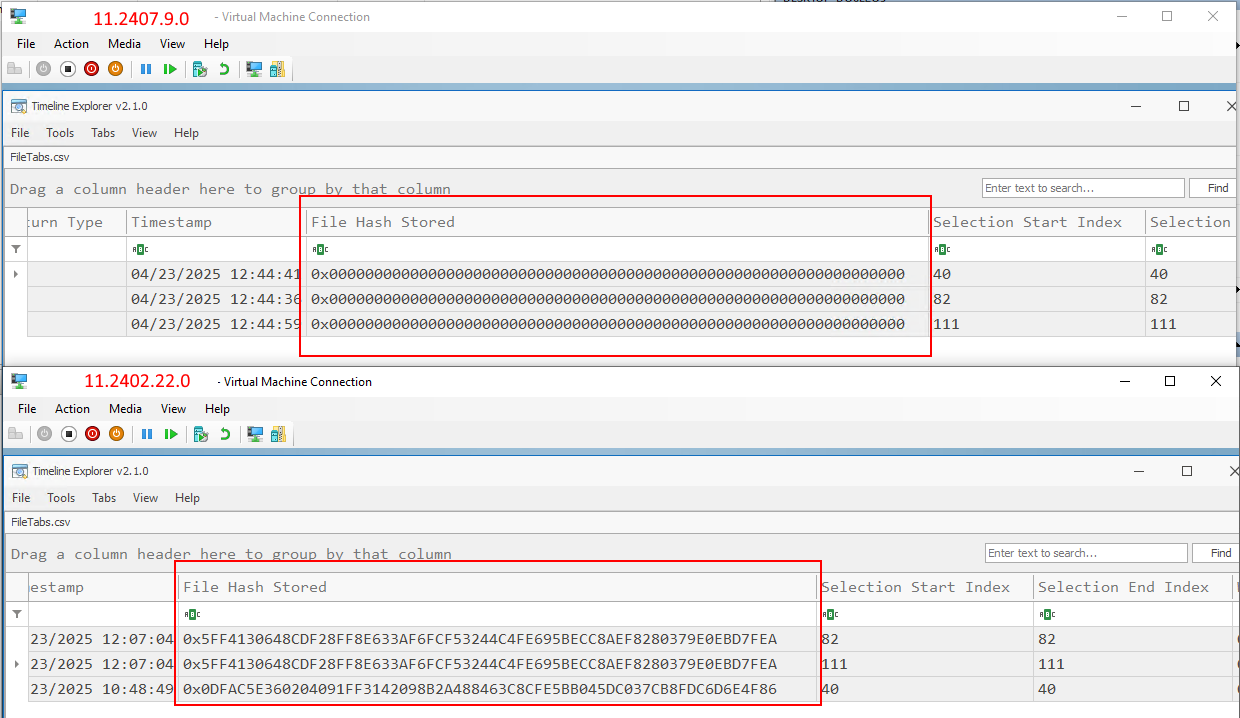Open Tabs menu in Timeline Explorer, 11.2402.22.0 VM
The height and width of the screenshot is (718, 1240).
pyautogui.click(x=104, y=498)
